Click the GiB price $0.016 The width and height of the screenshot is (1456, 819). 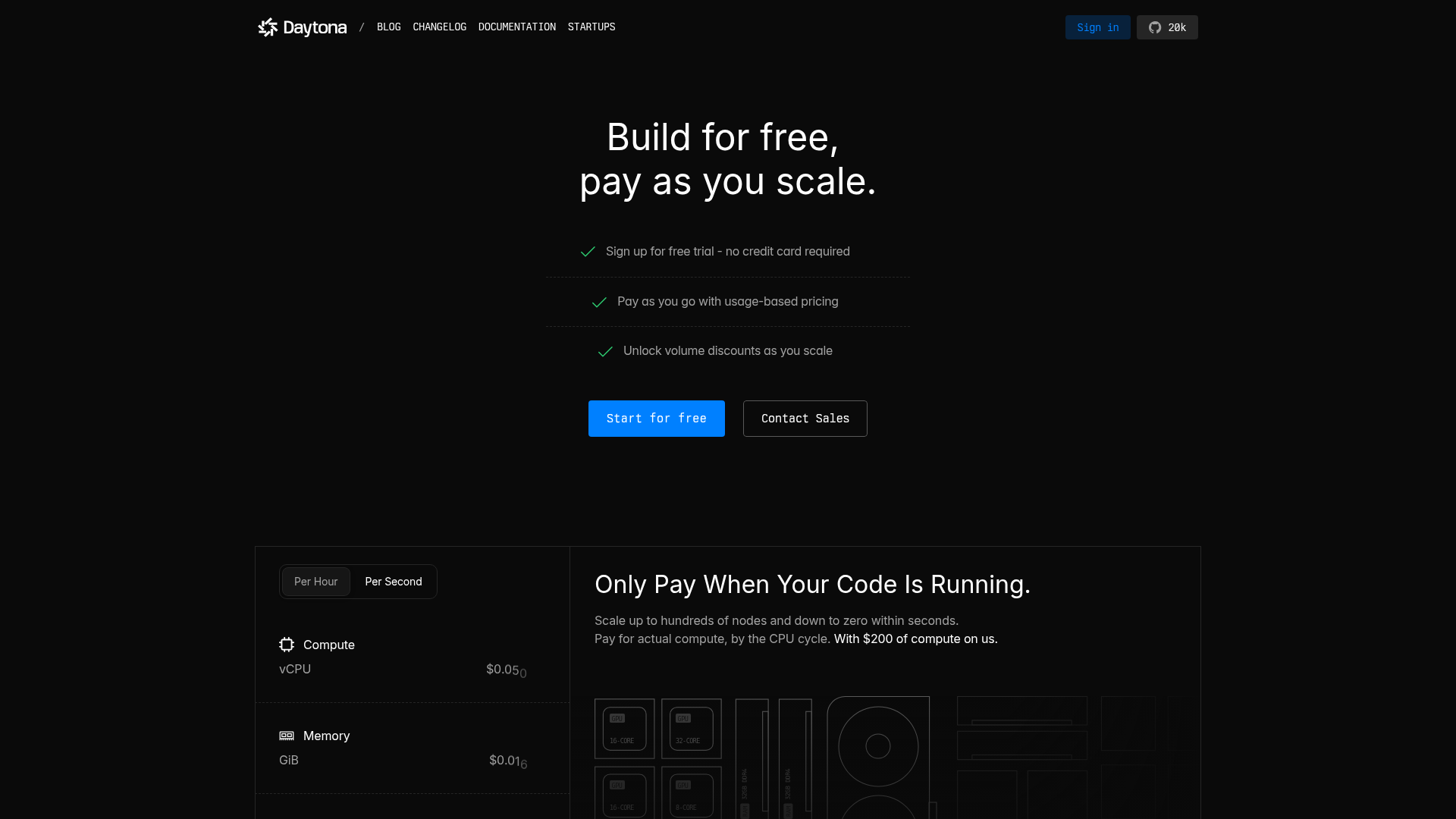tap(508, 761)
